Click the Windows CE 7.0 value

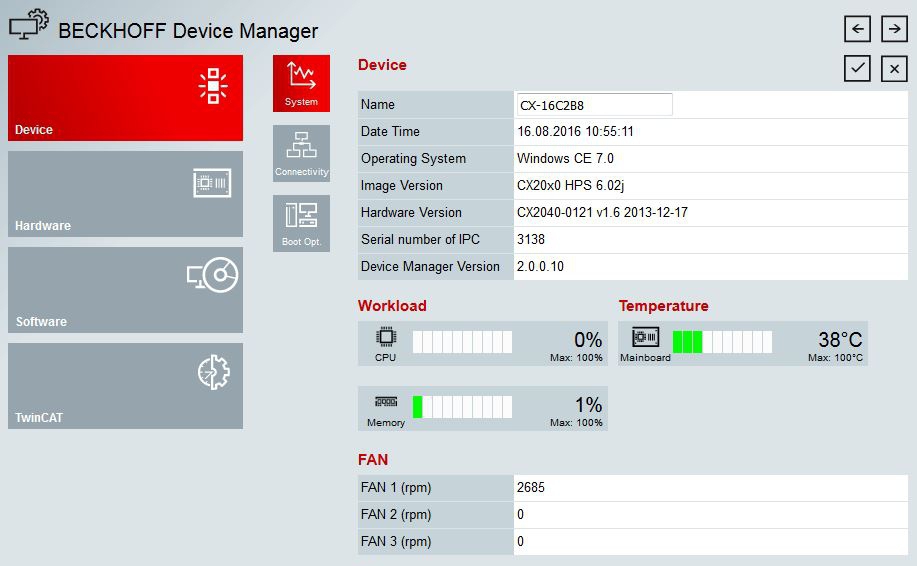click(566, 158)
